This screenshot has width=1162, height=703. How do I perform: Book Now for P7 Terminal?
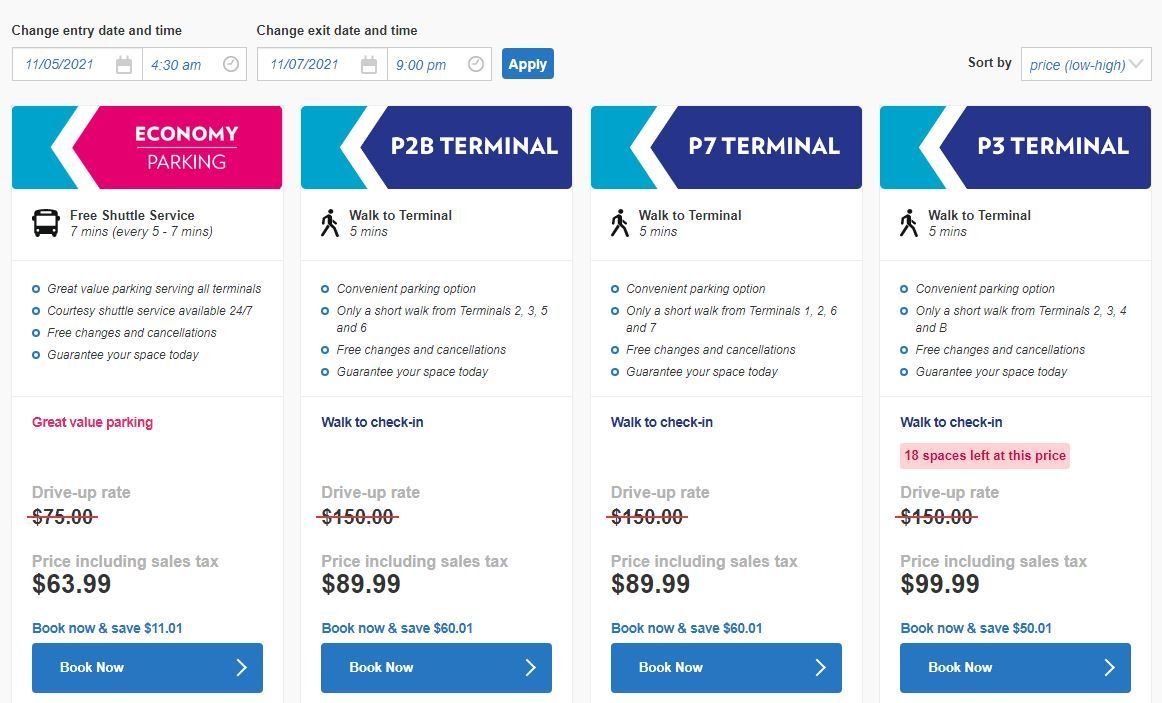[726, 667]
